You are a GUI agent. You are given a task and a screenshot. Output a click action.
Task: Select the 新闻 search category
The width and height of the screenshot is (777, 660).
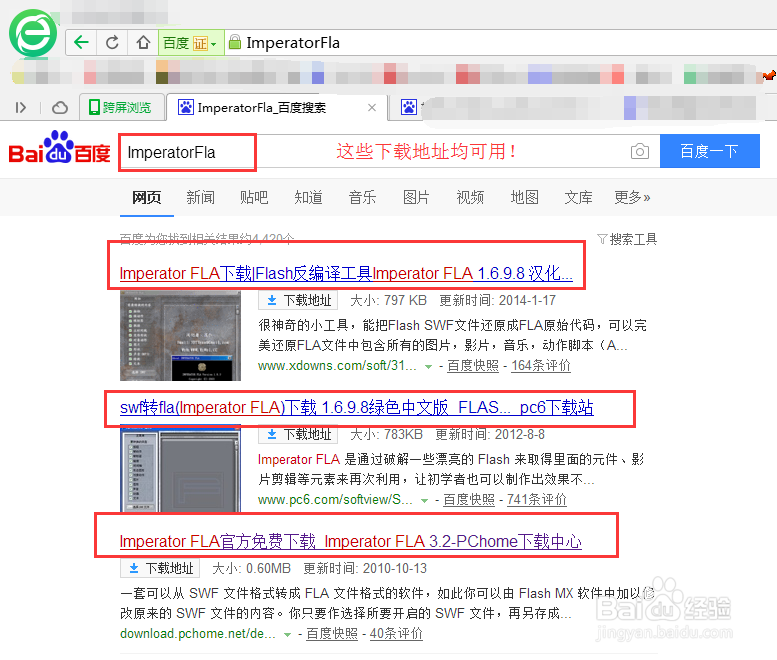pos(200,197)
